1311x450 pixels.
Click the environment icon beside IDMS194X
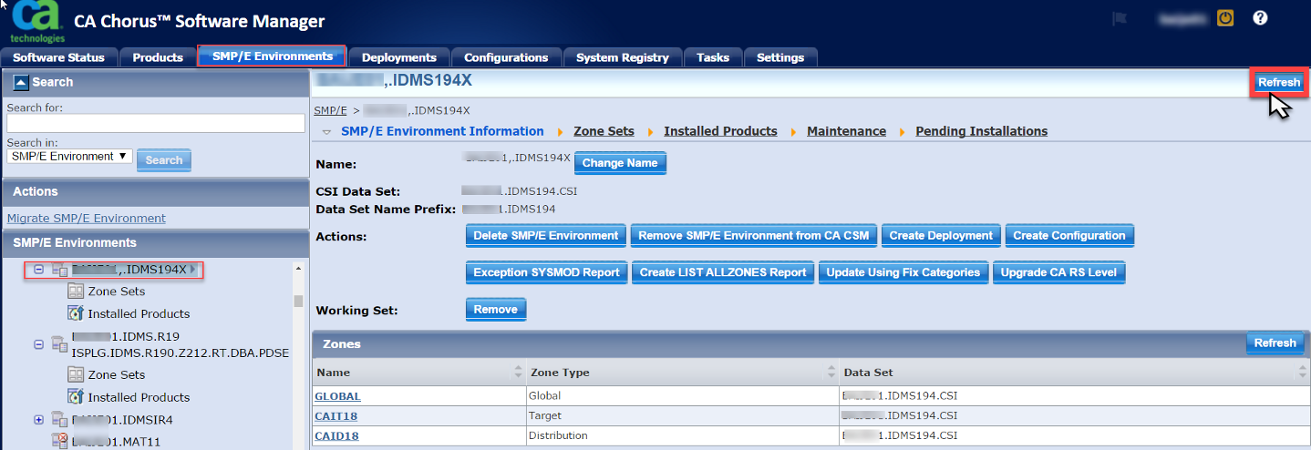[x=59, y=270]
